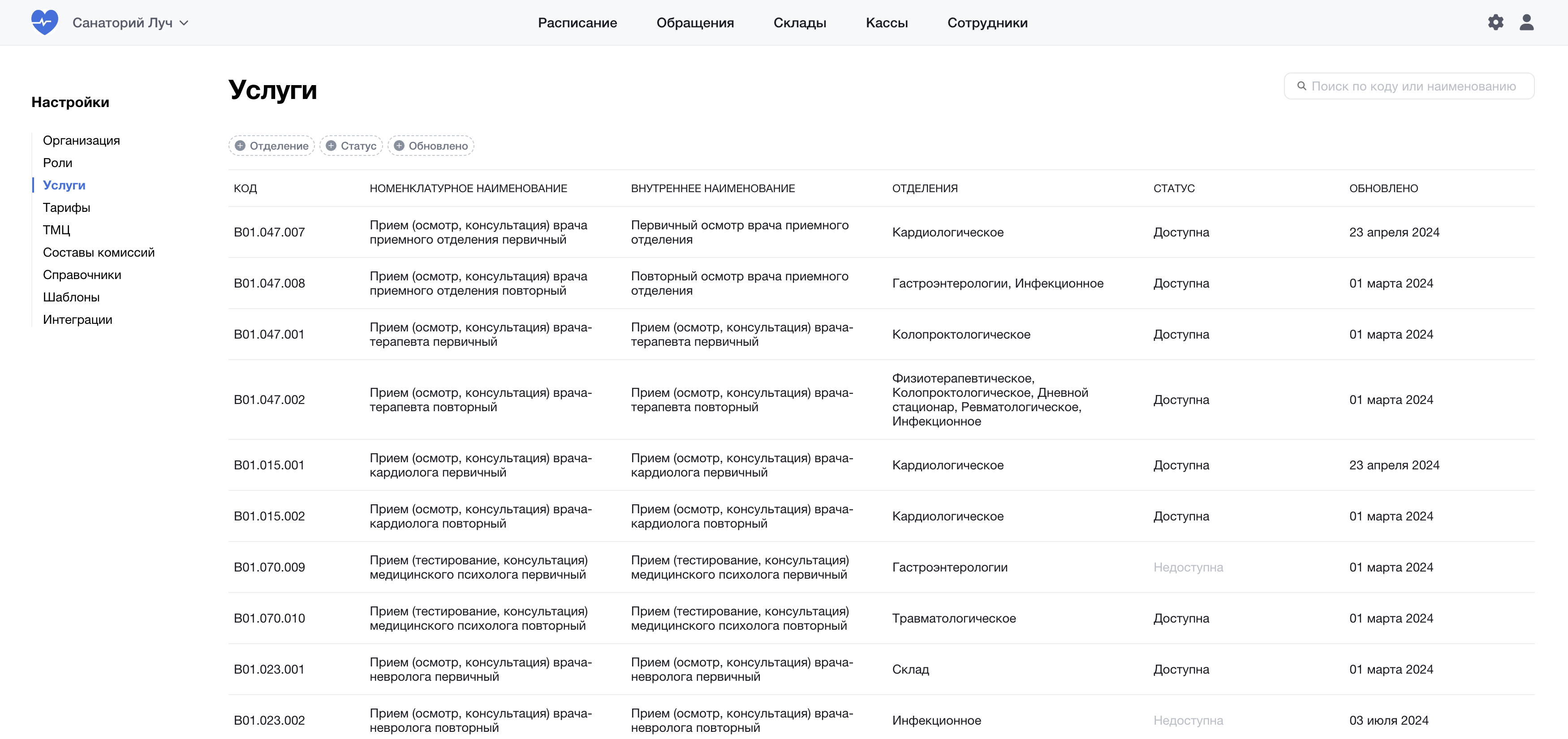Click the plus icon on Отделение filter
The height and width of the screenshot is (739, 1568).
pos(240,146)
